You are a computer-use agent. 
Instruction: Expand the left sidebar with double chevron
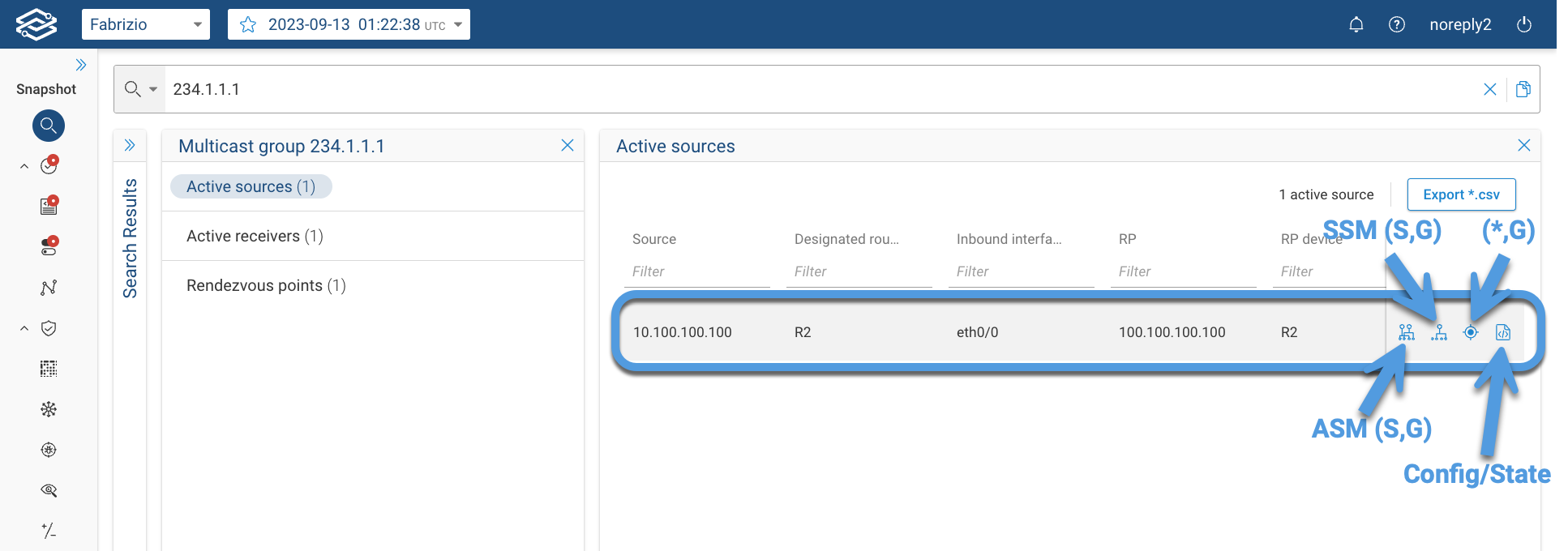[x=81, y=65]
